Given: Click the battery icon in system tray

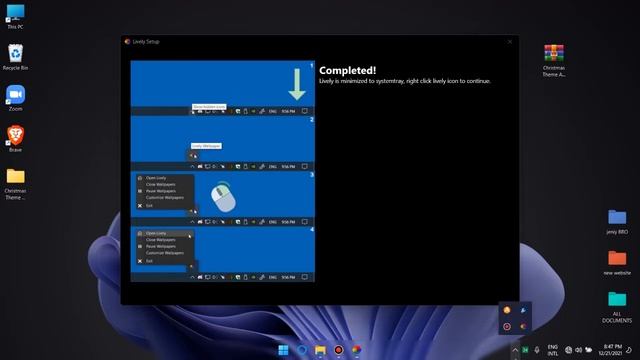Looking at the screenshot, I should (589, 350).
